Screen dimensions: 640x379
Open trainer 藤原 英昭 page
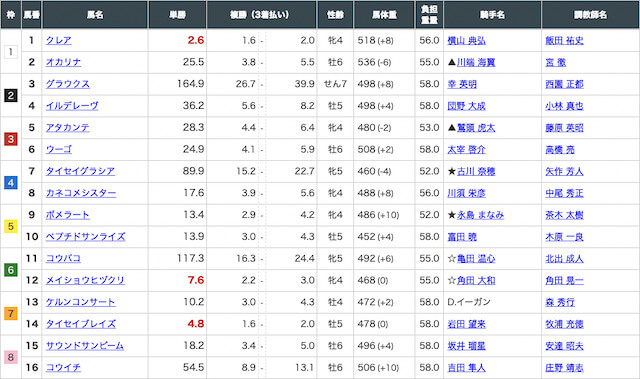pyautogui.click(x=564, y=128)
